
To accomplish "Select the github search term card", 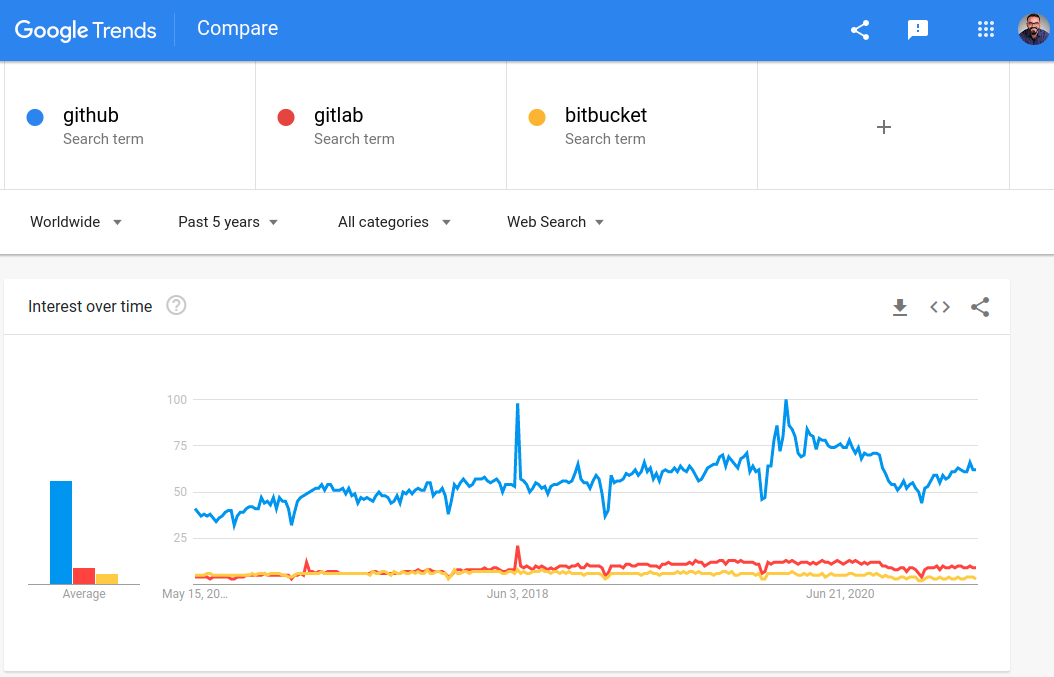I will point(130,126).
